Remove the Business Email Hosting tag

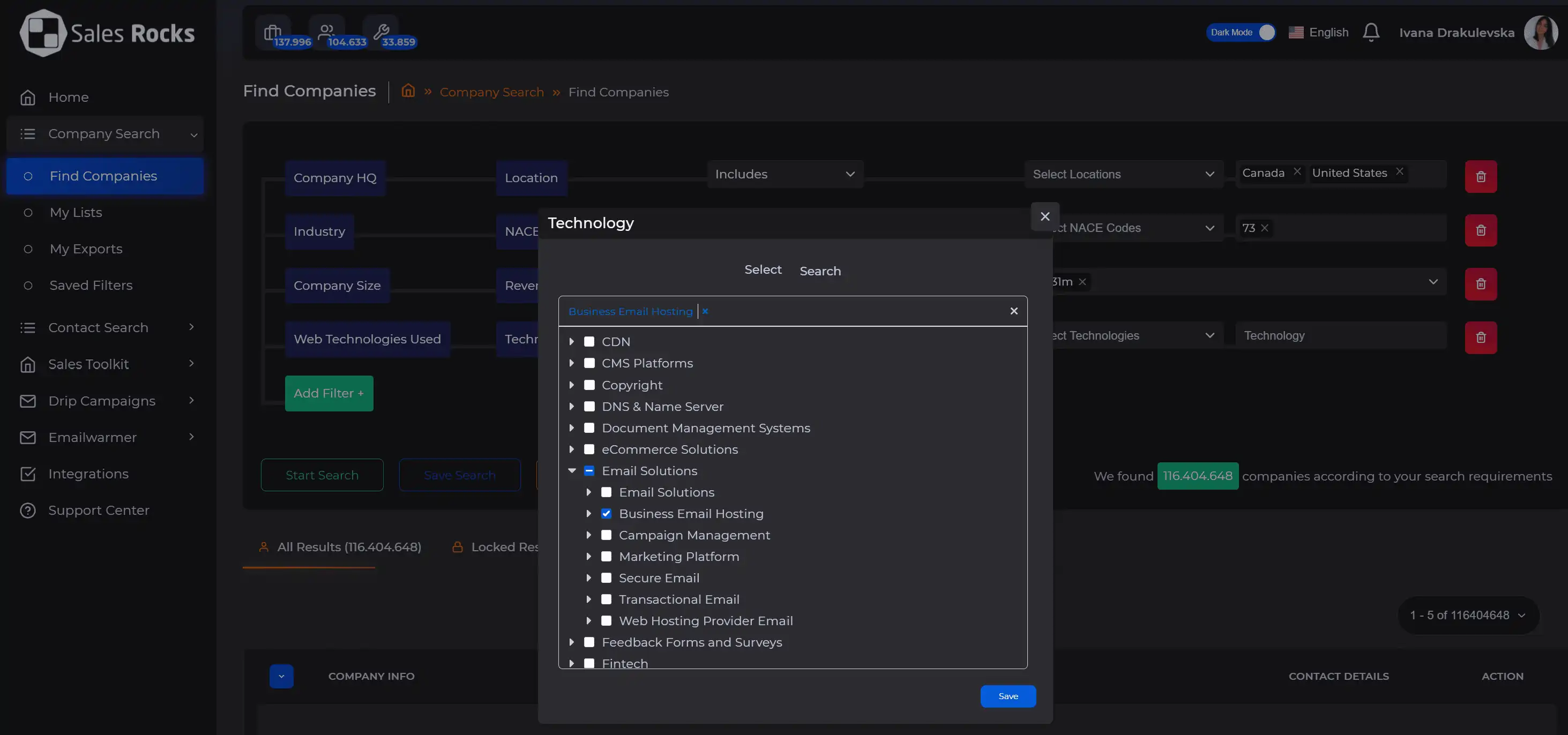coord(705,312)
